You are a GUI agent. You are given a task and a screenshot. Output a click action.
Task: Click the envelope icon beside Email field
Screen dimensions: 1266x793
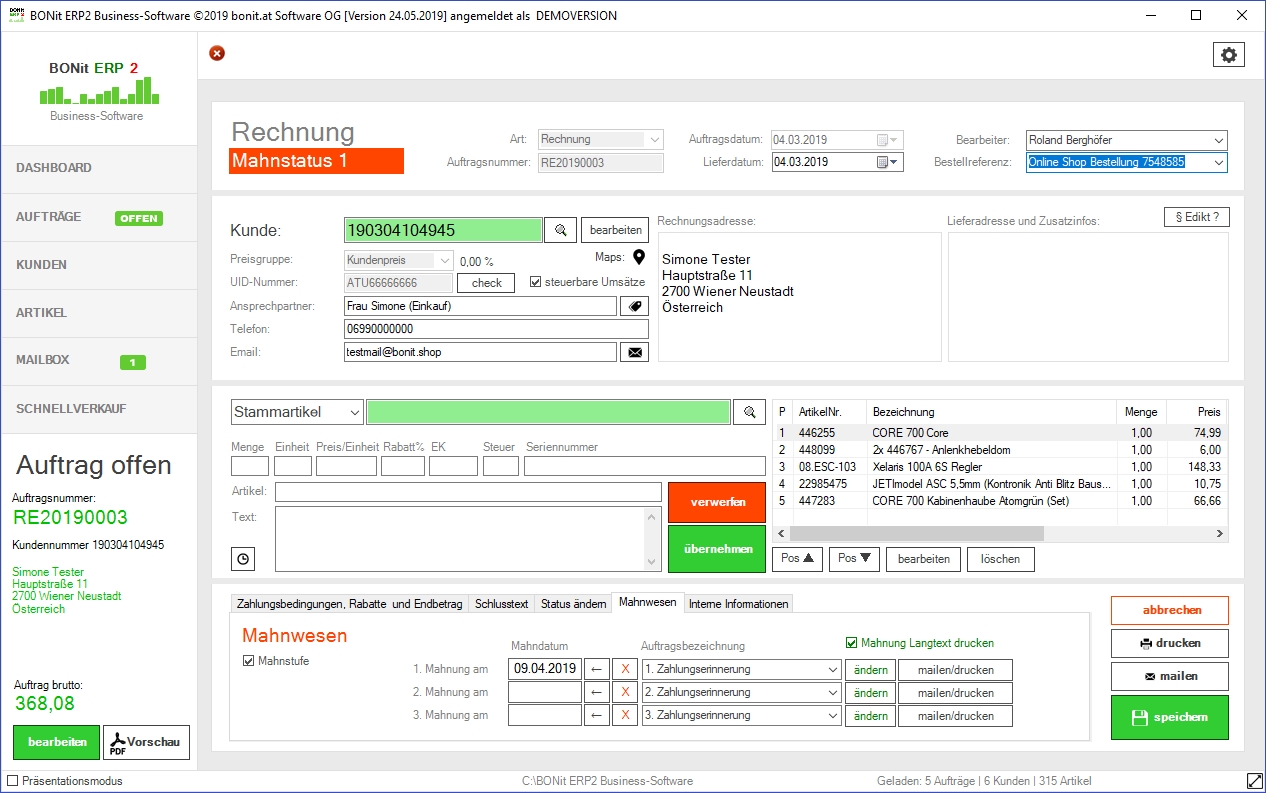tap(634, 352)
